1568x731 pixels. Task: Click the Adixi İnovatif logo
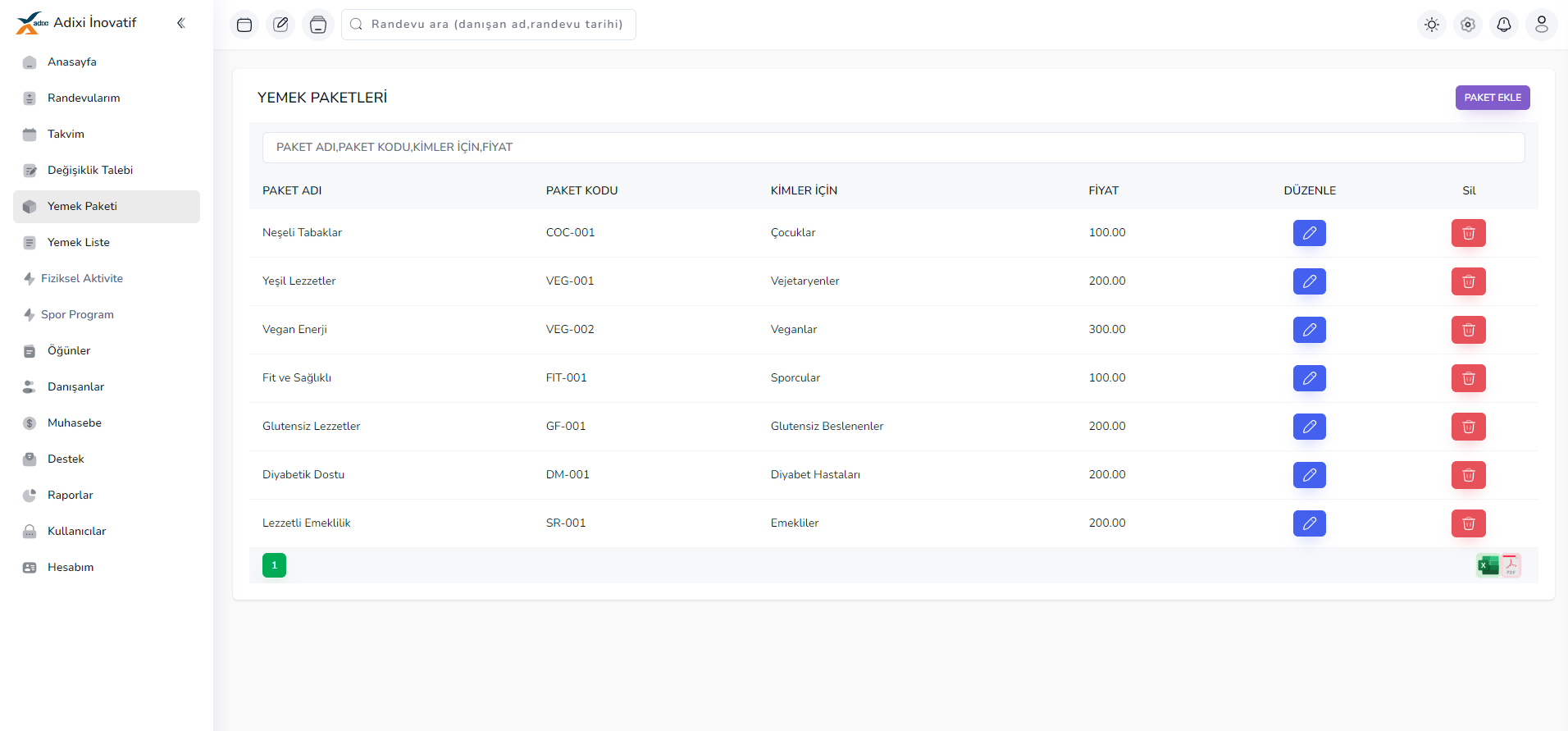pos(76,23)
